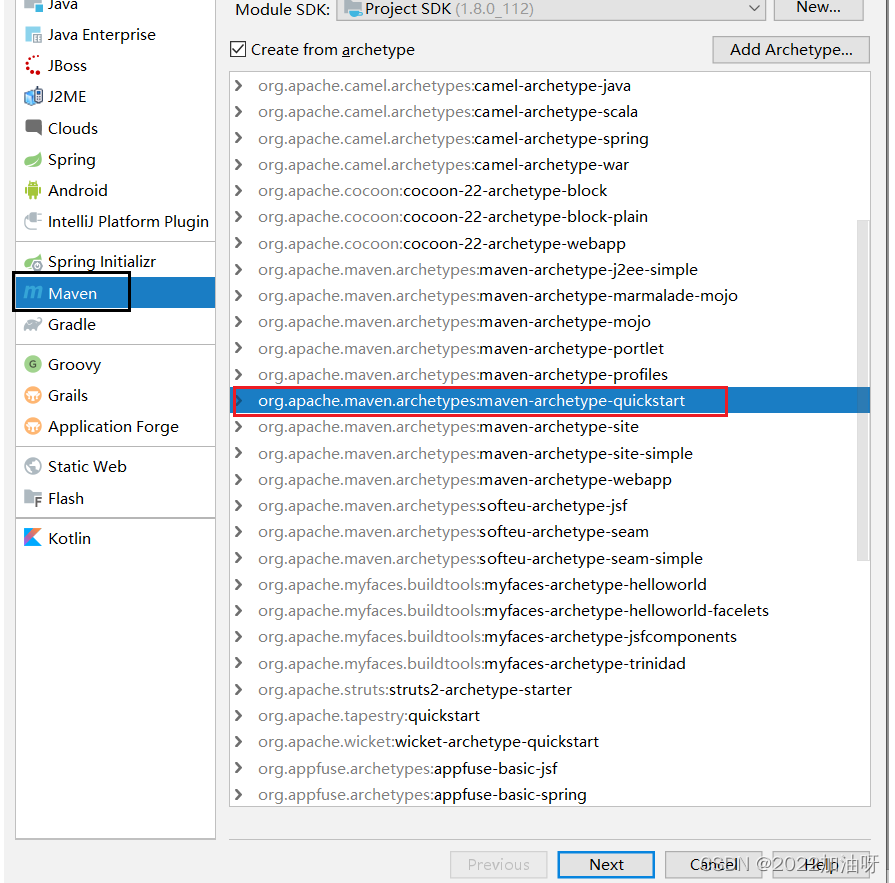Select Spring Initializr project type
Viewport: 895px width, 883px height.
click(x=115, y=262)
